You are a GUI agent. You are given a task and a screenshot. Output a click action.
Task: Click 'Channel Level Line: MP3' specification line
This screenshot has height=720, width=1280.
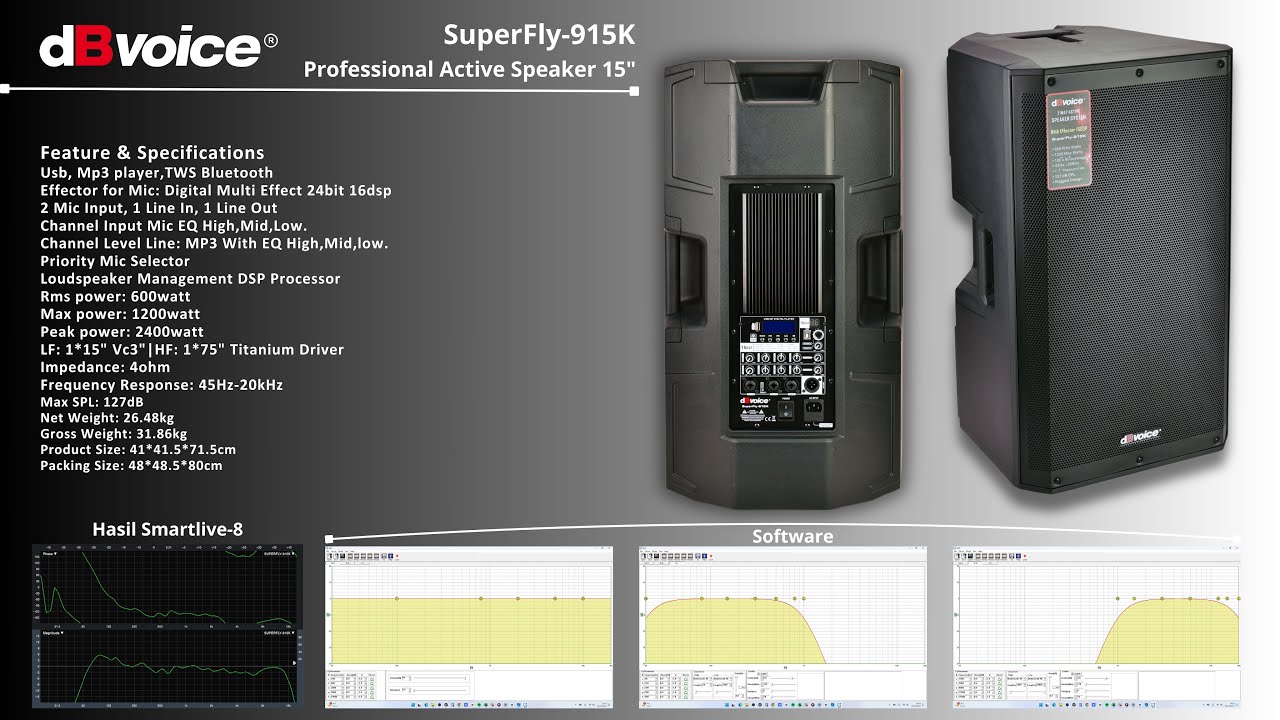click(x=214, y=243)
